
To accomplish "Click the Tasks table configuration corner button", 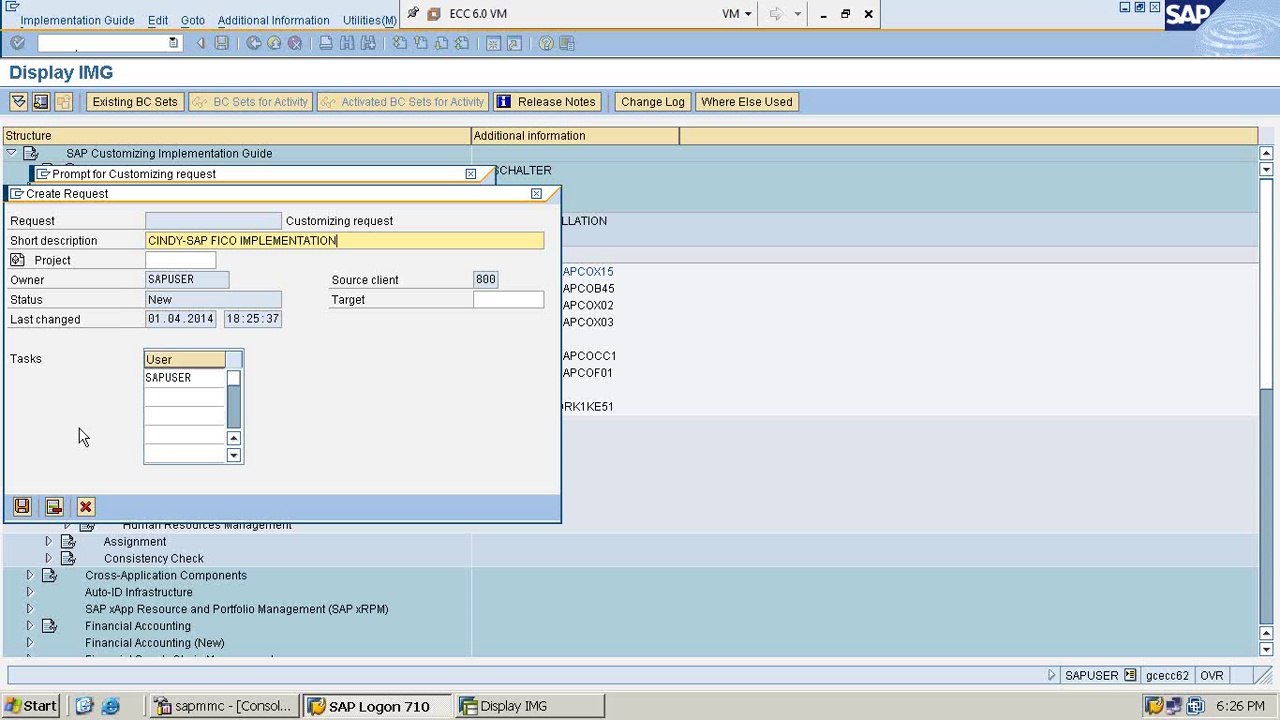I will [x=234, y=359].
